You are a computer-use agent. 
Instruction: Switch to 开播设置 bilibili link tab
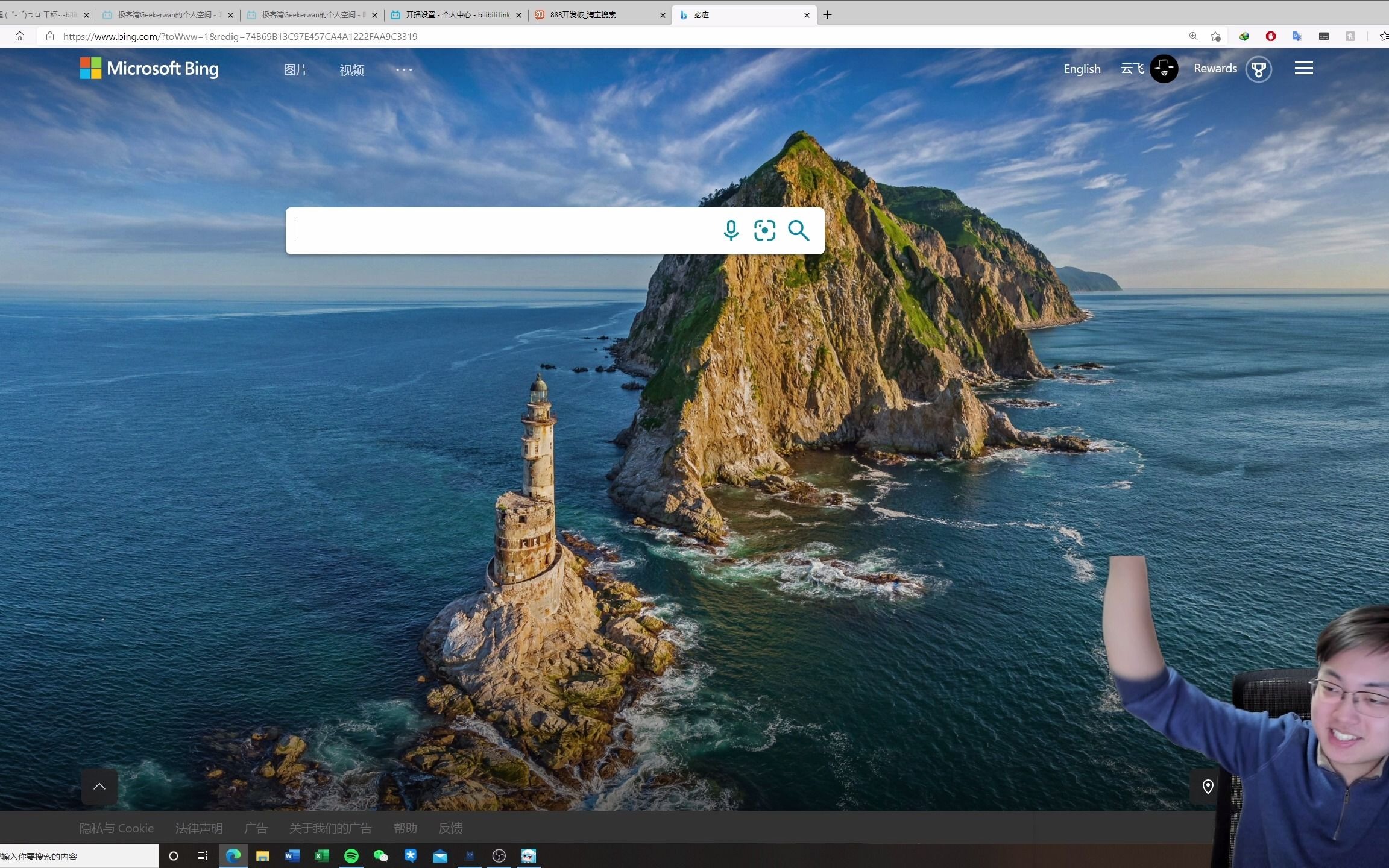click(456, 15)
